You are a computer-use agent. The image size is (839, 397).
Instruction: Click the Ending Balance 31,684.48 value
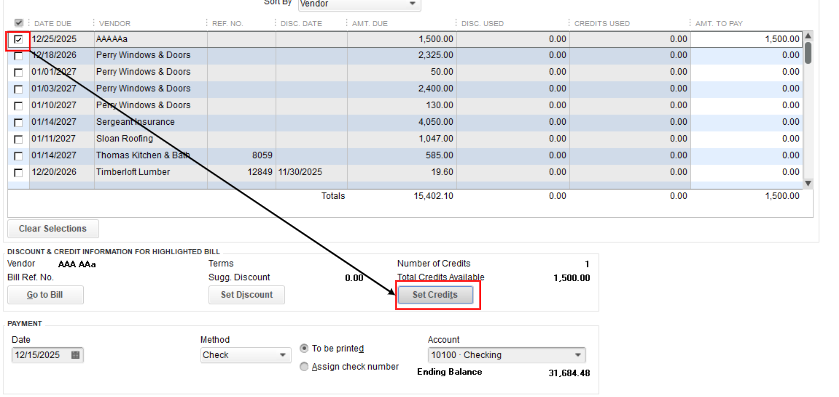569,373
